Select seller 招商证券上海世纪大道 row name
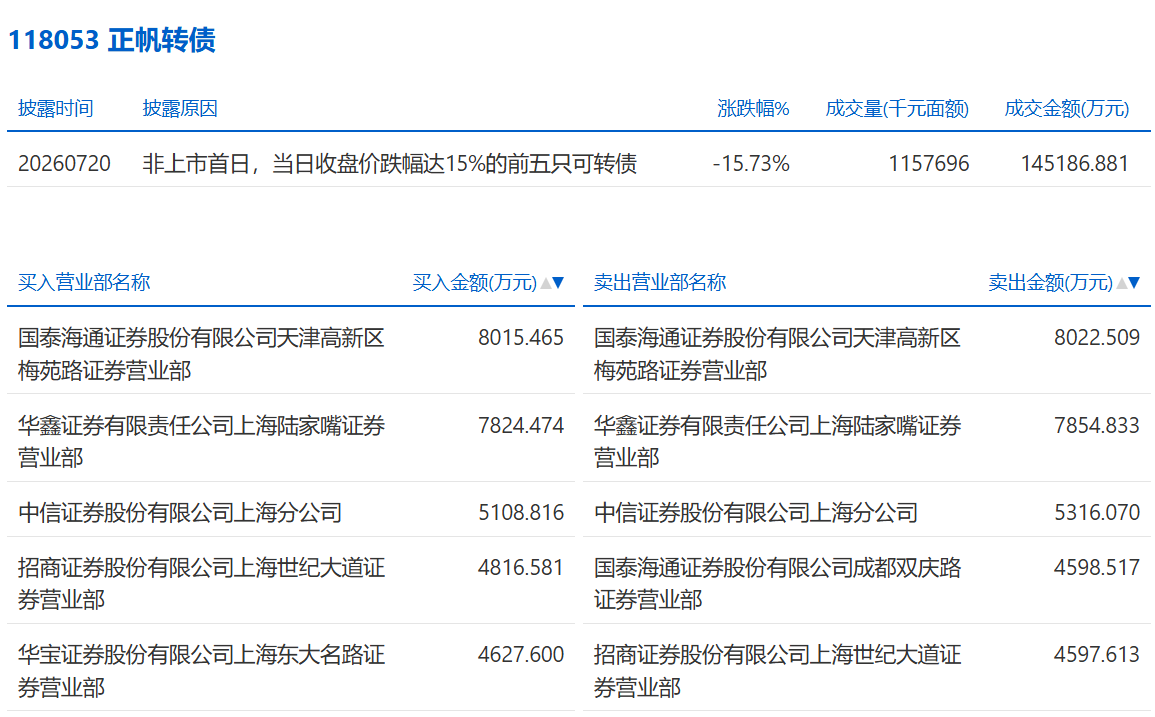 coord(777,671)
